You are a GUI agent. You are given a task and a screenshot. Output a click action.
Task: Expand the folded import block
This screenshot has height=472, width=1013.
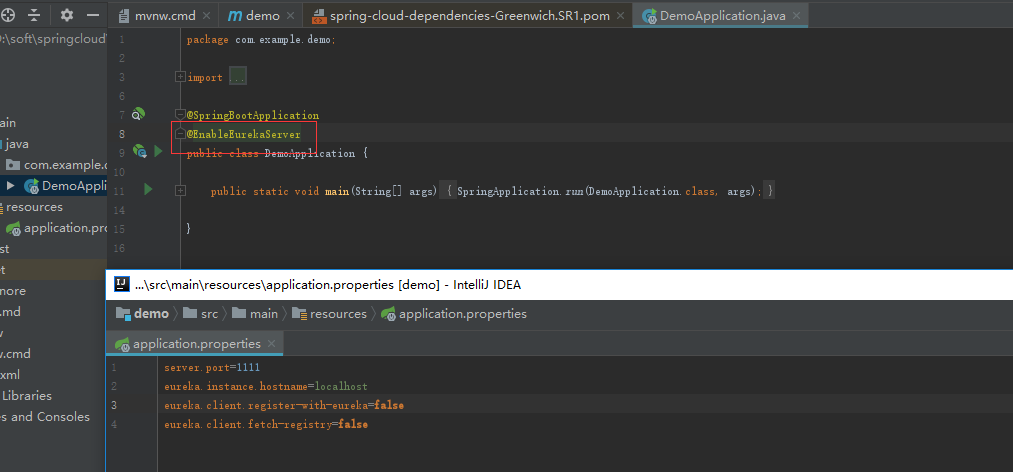(x=180, y=77)
